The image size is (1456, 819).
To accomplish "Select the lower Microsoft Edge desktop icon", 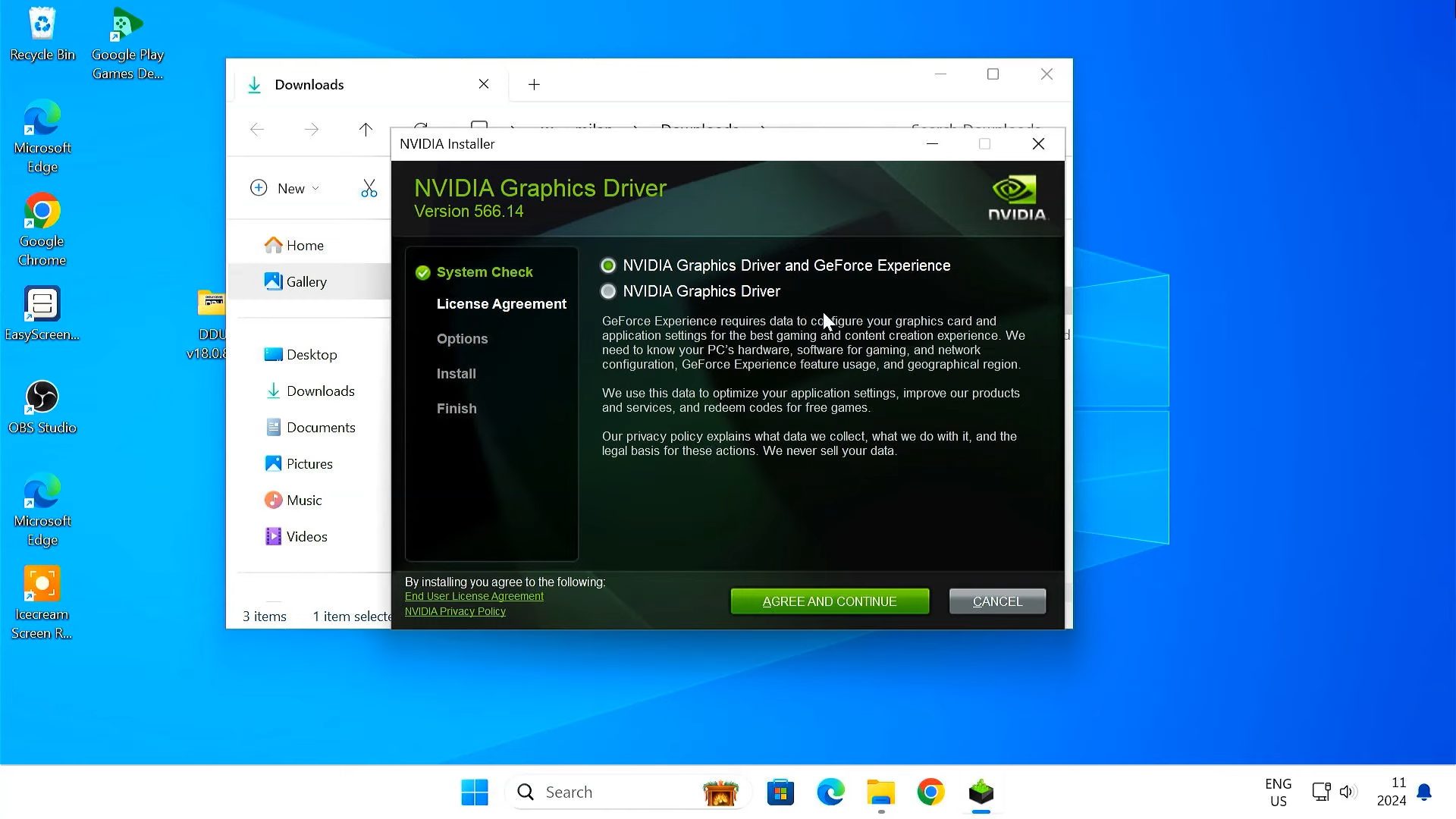I will 42,510.
